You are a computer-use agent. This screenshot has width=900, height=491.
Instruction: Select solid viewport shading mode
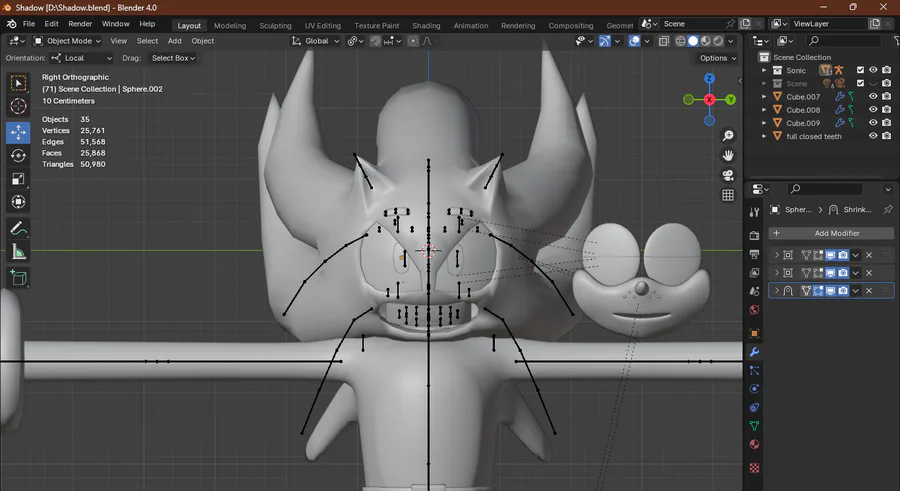pyautogui.click(x=693, y=41)
